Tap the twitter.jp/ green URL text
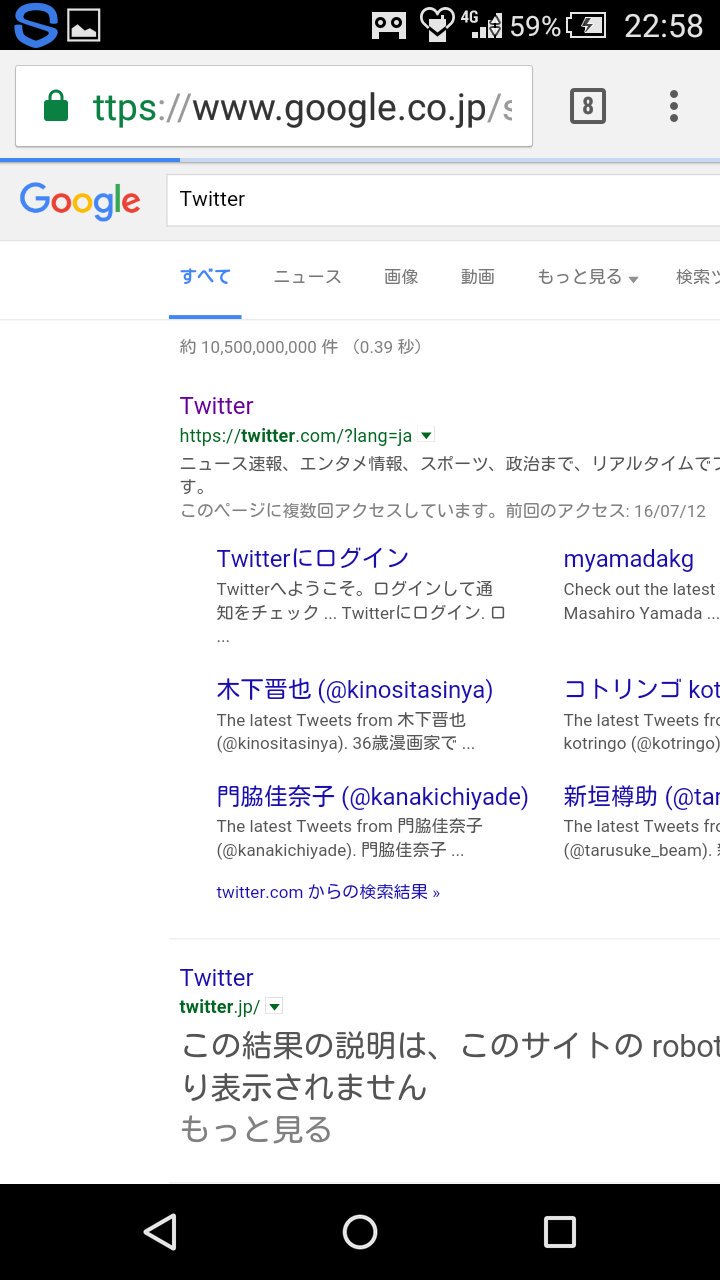This screenshot has width=720, height=1280. (220, 1007)
